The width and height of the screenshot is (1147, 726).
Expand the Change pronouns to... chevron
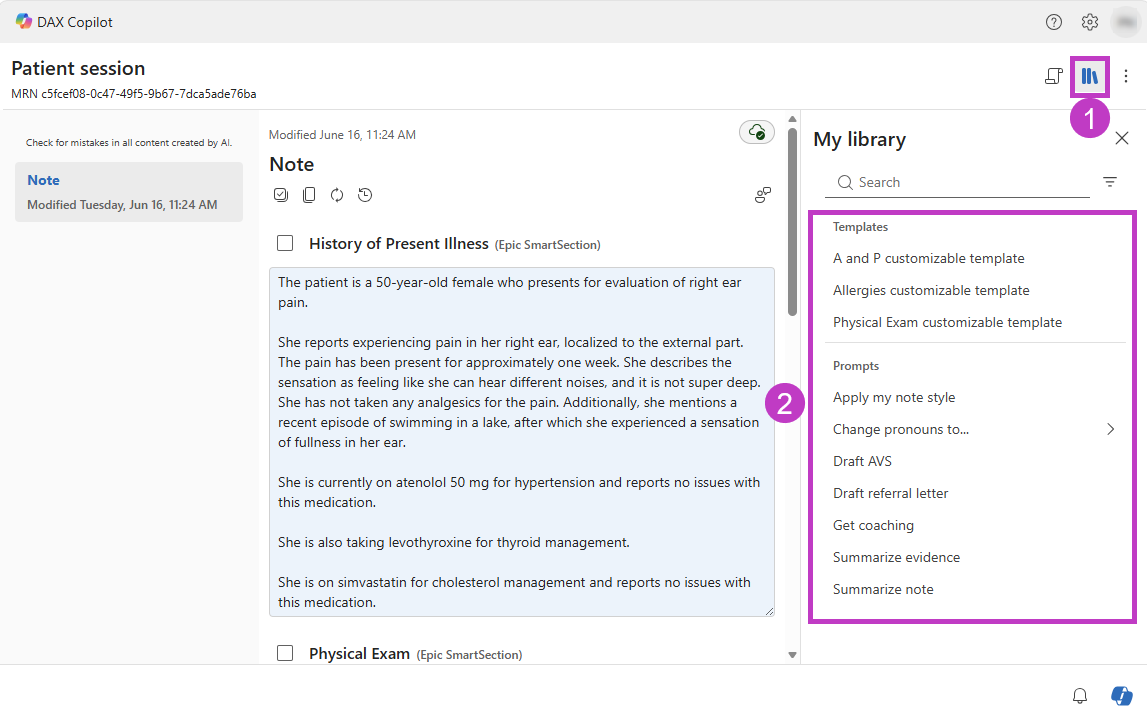[x=1110, y=429]
